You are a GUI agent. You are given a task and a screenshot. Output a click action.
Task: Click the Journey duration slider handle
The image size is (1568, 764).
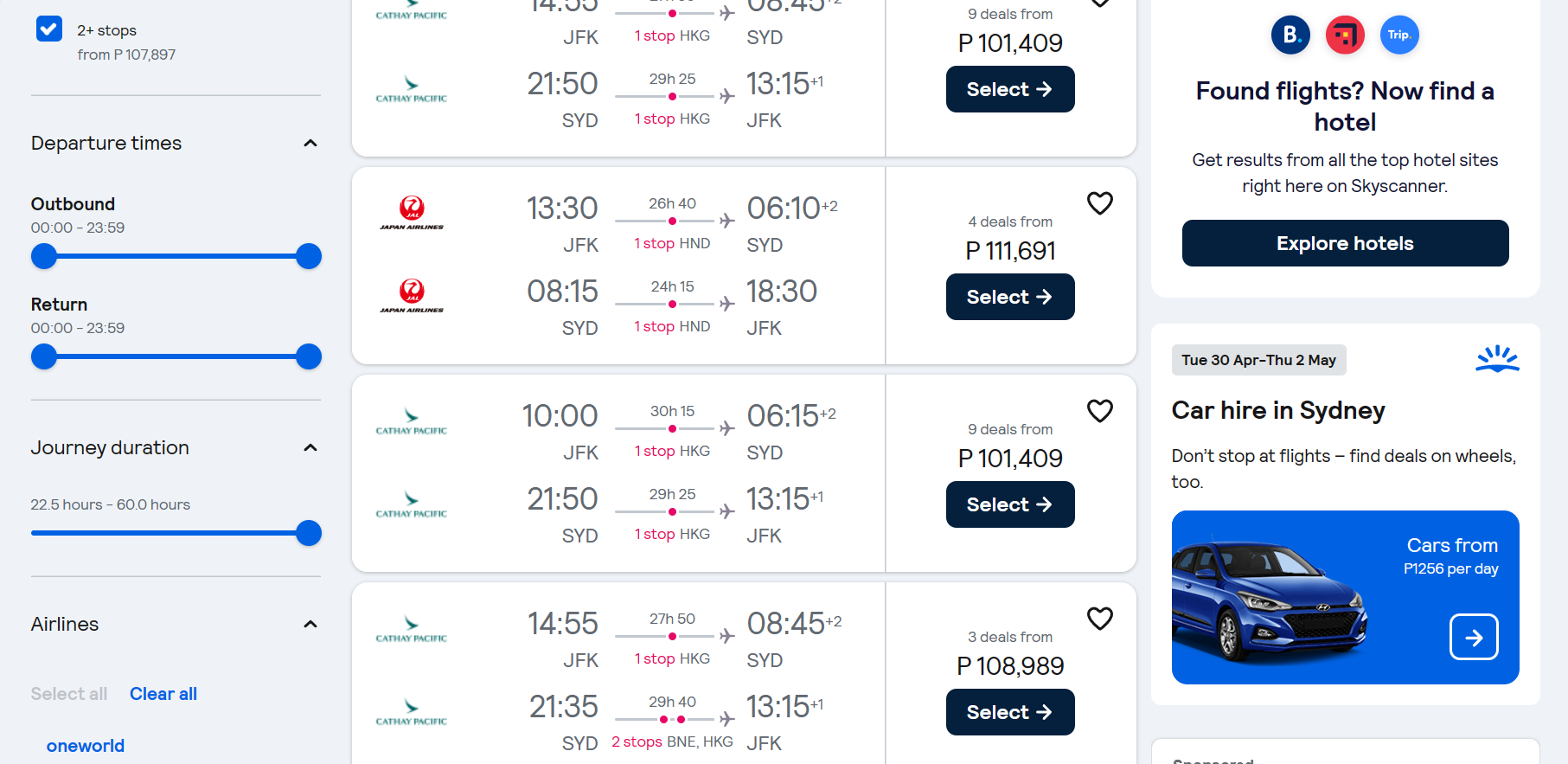click(309, 533)
